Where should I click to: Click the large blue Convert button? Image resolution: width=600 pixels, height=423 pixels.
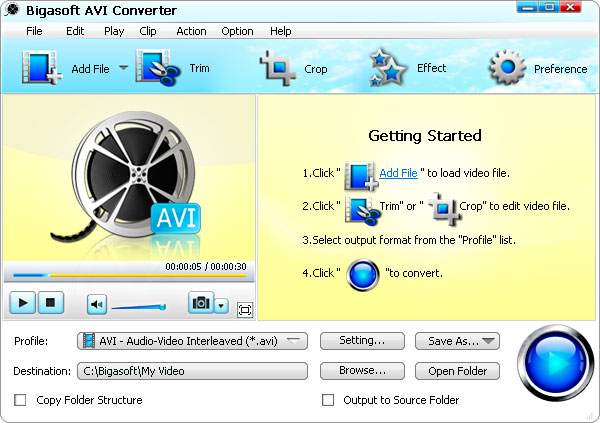(555, 363)
